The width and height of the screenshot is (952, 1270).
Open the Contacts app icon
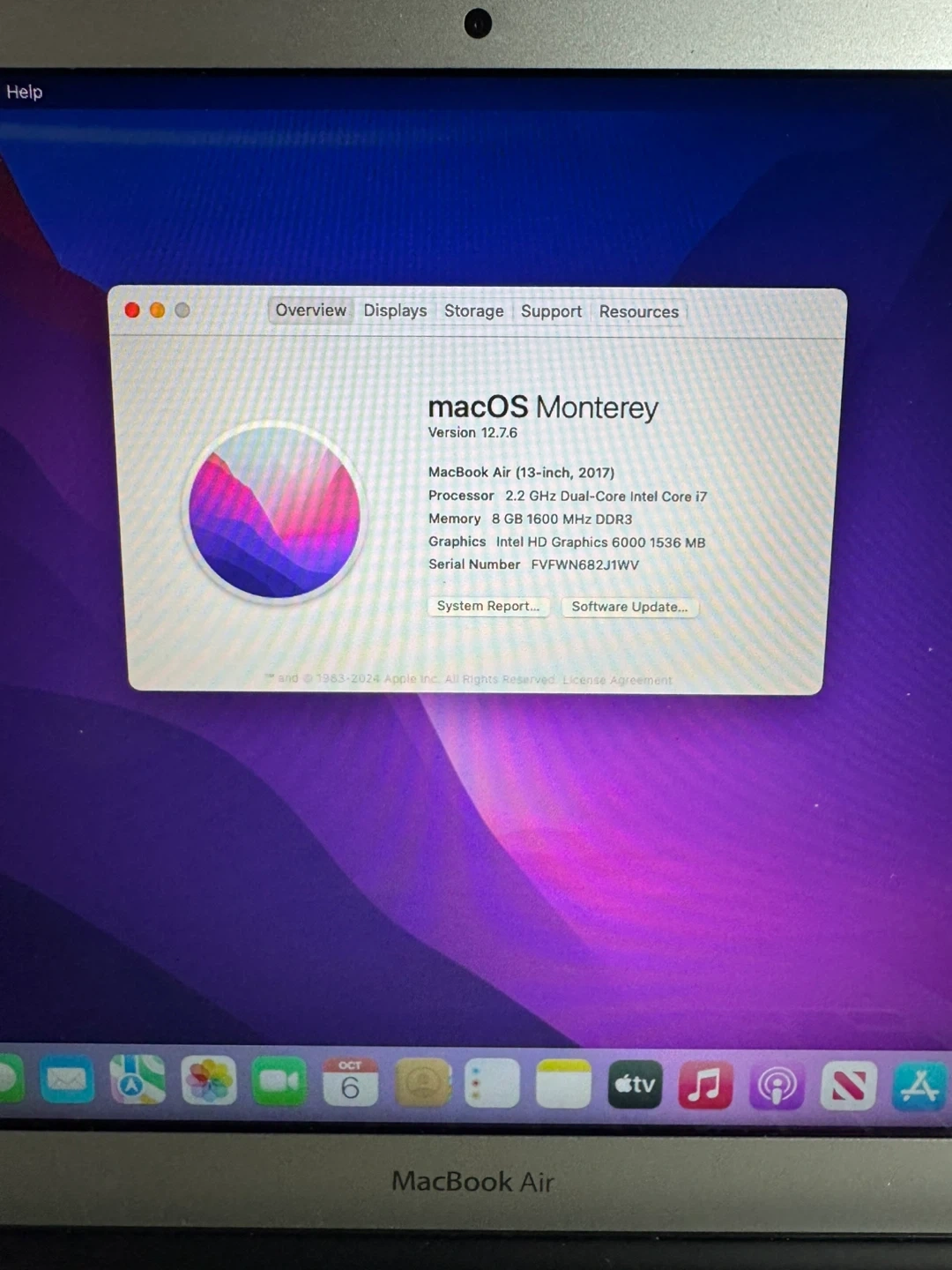(x=422, y=1083)
